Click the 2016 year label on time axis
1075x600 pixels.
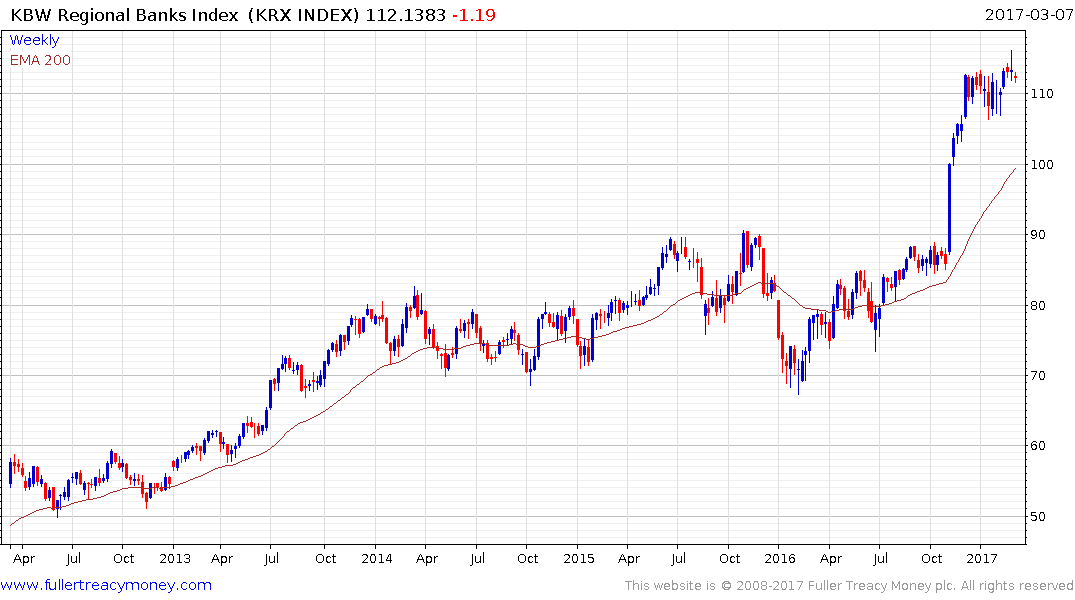coord(780,558)
